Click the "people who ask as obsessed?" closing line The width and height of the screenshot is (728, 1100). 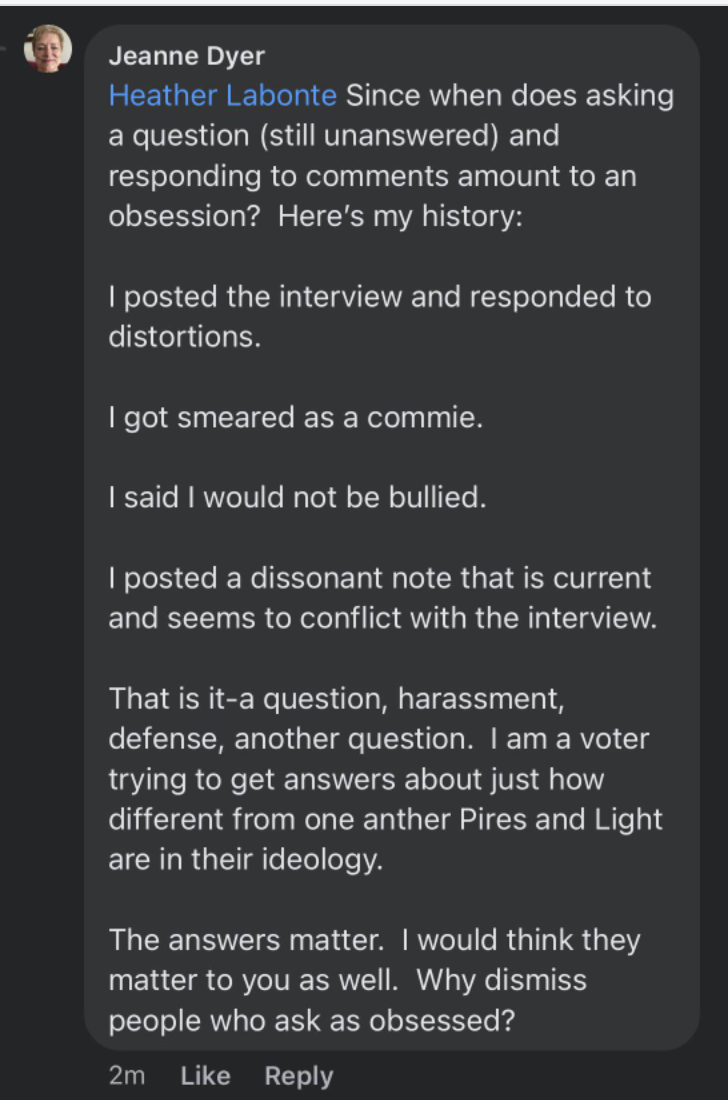click(318, 1021)
